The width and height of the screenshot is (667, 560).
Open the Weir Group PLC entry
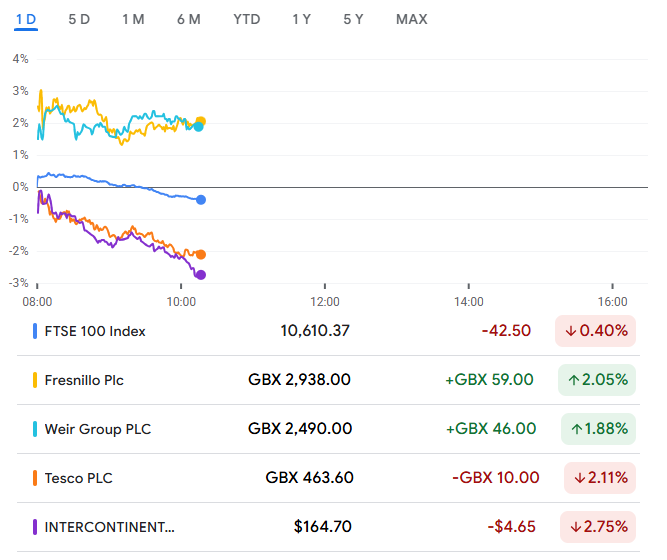click(328, 429)
